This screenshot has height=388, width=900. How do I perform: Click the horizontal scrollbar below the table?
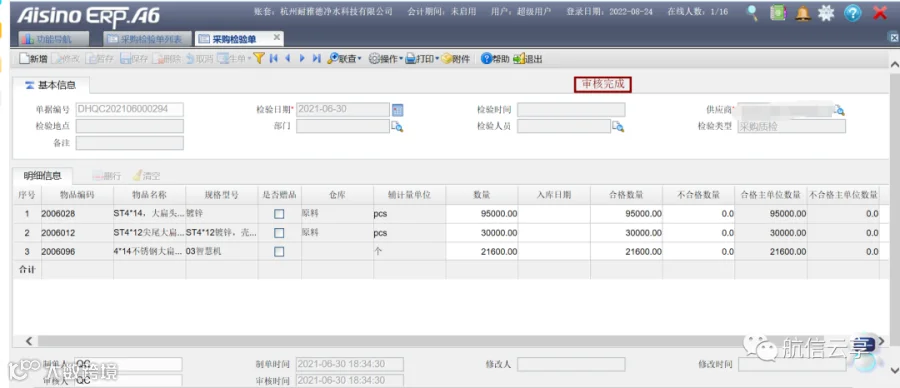click(452, 341)
